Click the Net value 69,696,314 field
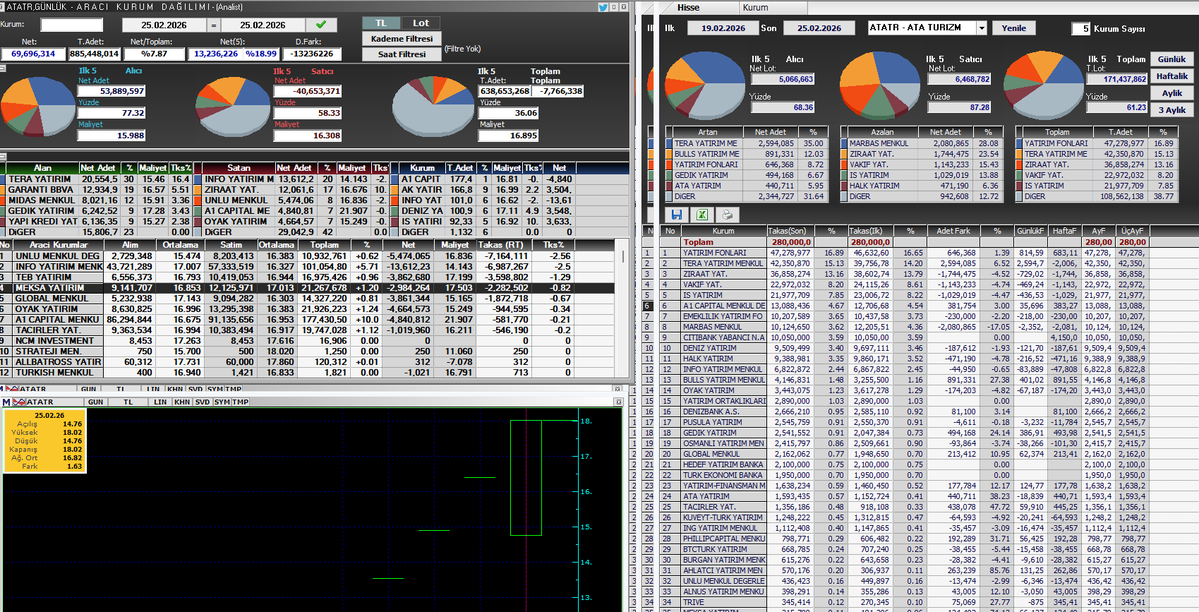This screenshot has width=1199, height=612. tap(33, 54)
